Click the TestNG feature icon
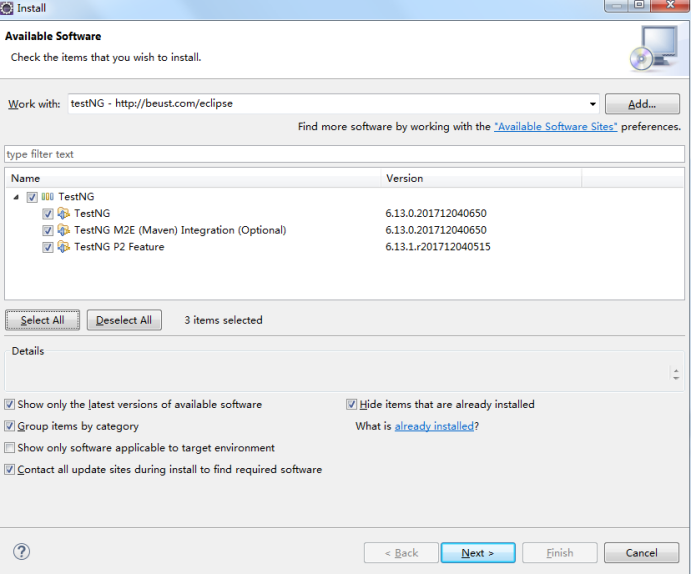 [64, 214]
